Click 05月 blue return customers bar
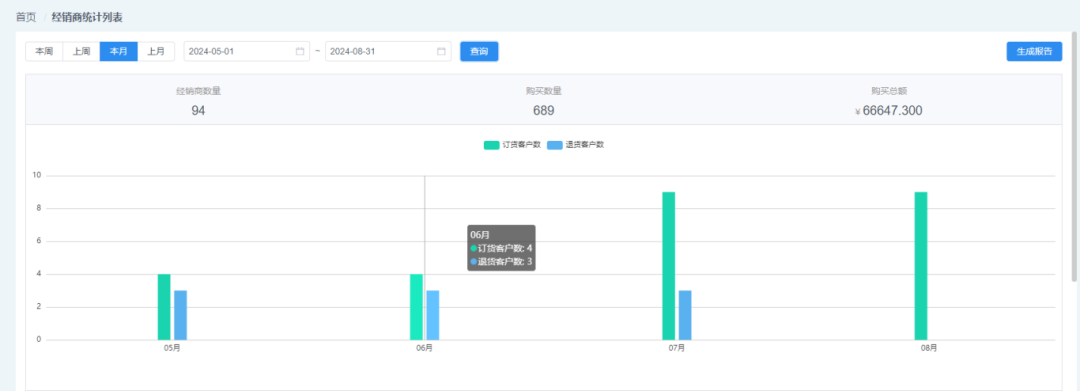Image resolution: width=1080 pixels, height=391 pixels. click(180, 315)
